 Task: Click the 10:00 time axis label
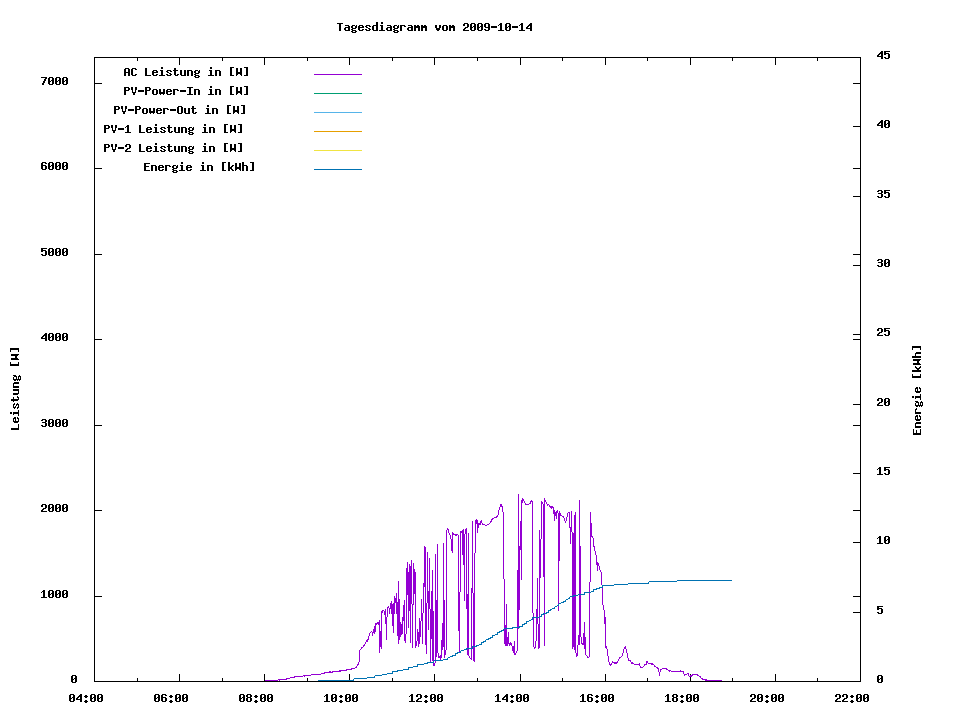click(x=341, y=698)
